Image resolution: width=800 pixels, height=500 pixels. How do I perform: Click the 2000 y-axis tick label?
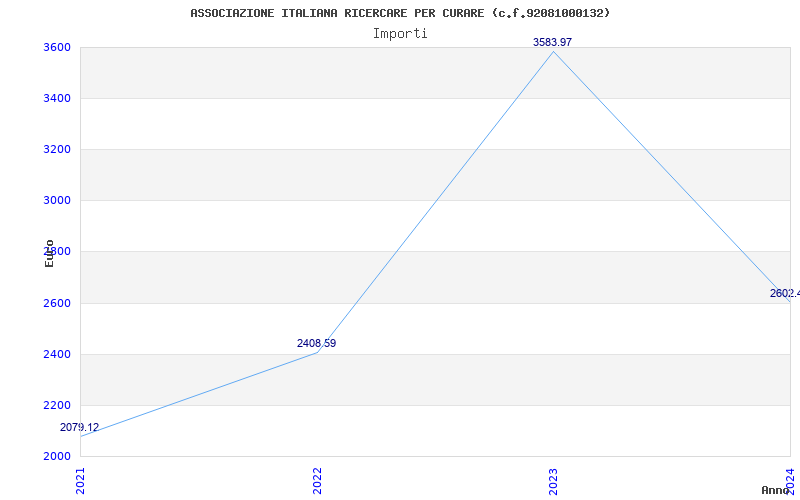(56, 456)
